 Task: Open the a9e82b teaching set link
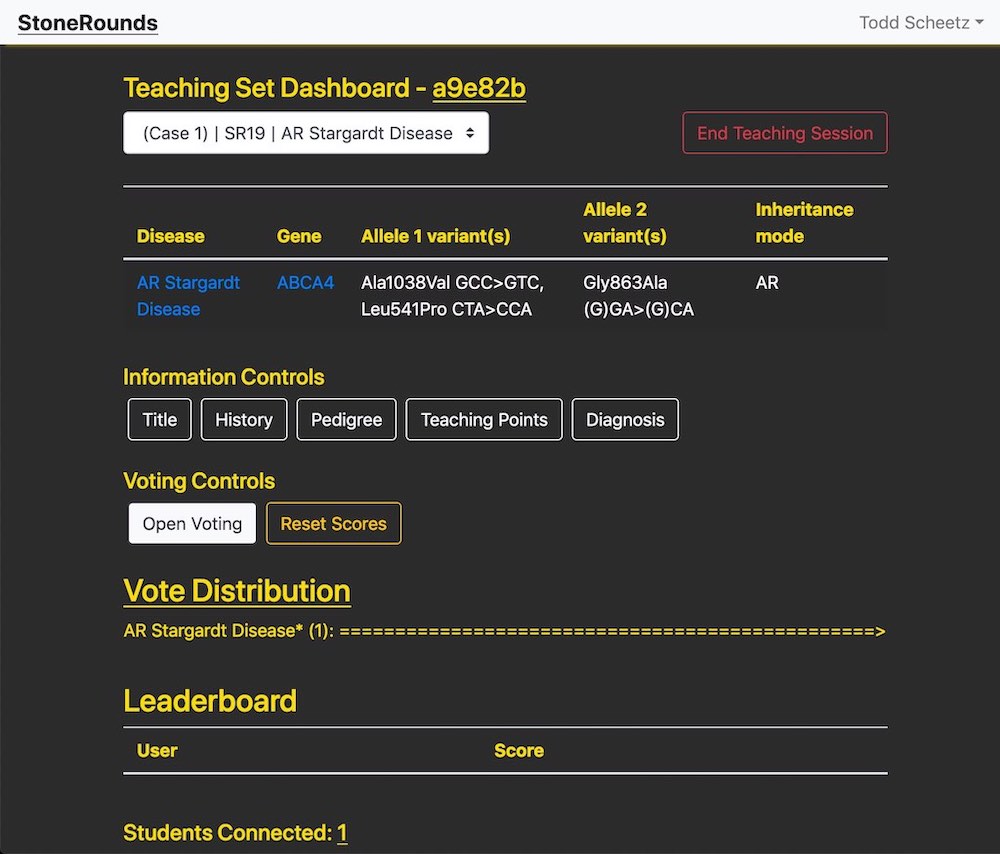point(479,88)
